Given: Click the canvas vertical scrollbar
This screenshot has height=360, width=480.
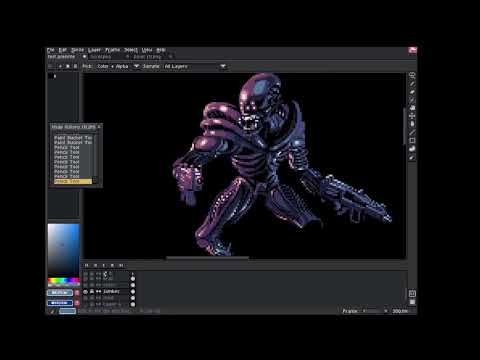Looking at the screenshot, I should pyautogui.click(x=405, y=127).
